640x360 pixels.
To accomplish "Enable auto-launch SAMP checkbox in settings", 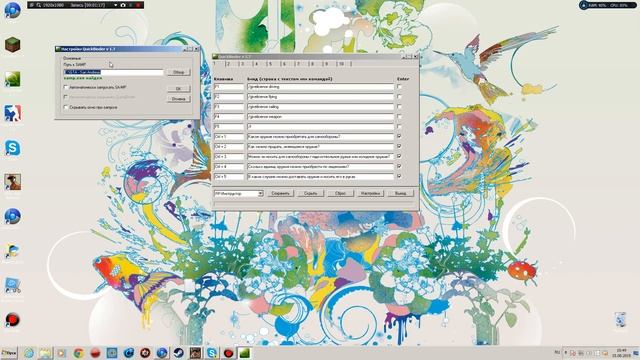I will [66, 87].
